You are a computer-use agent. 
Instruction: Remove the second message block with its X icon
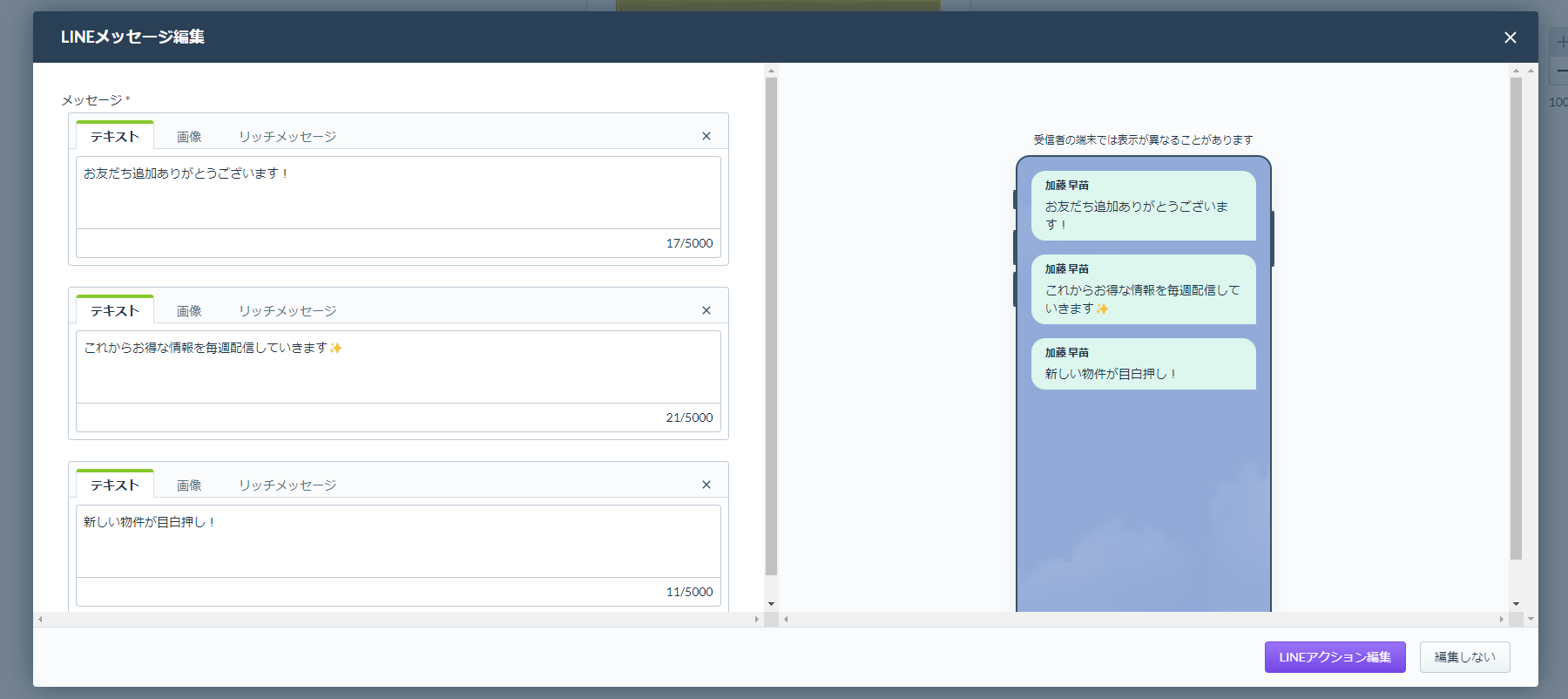coord(706,310)
